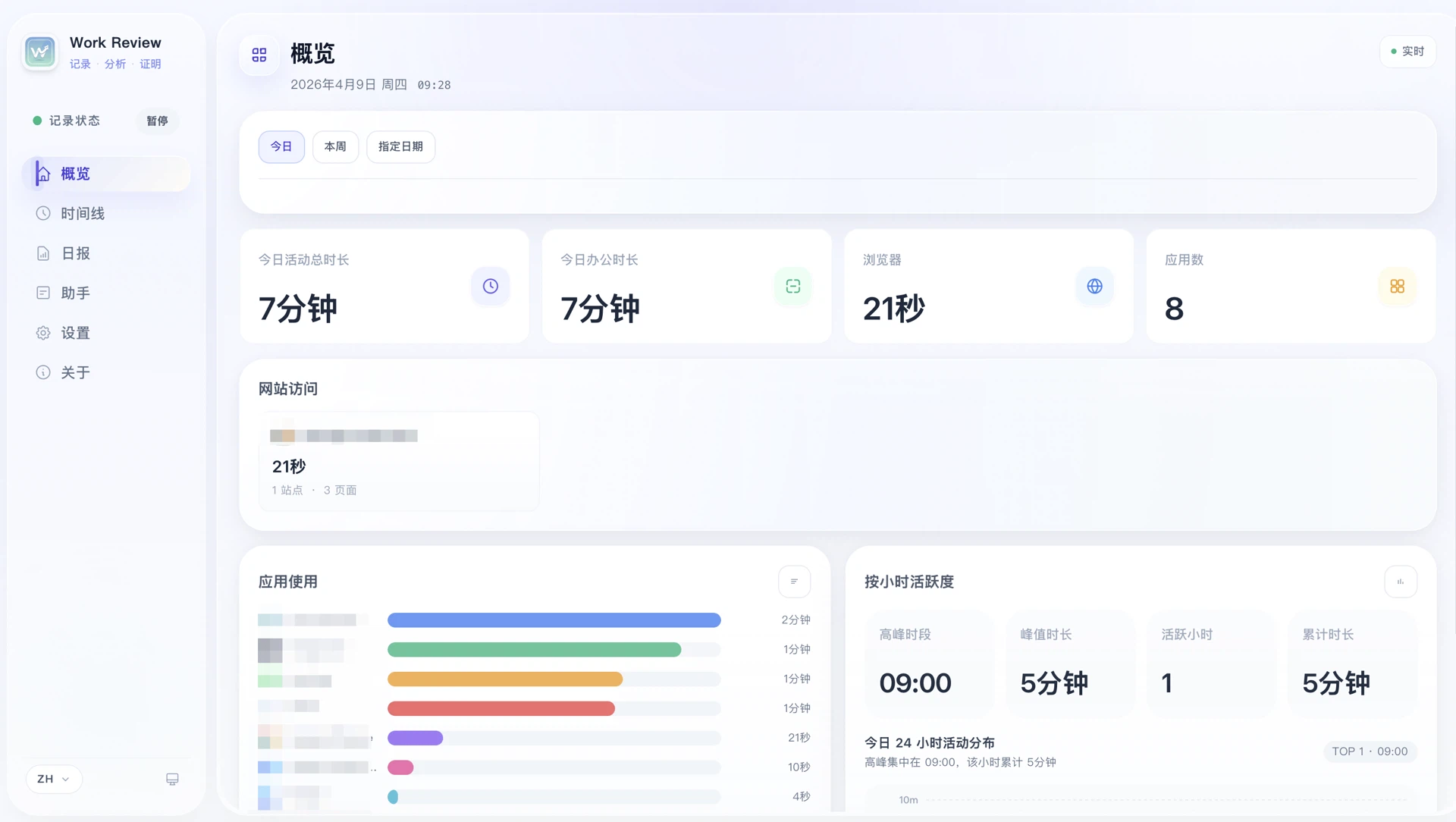Pause recording with 暂停 button

pyautogui.click(x=158, y=121)
